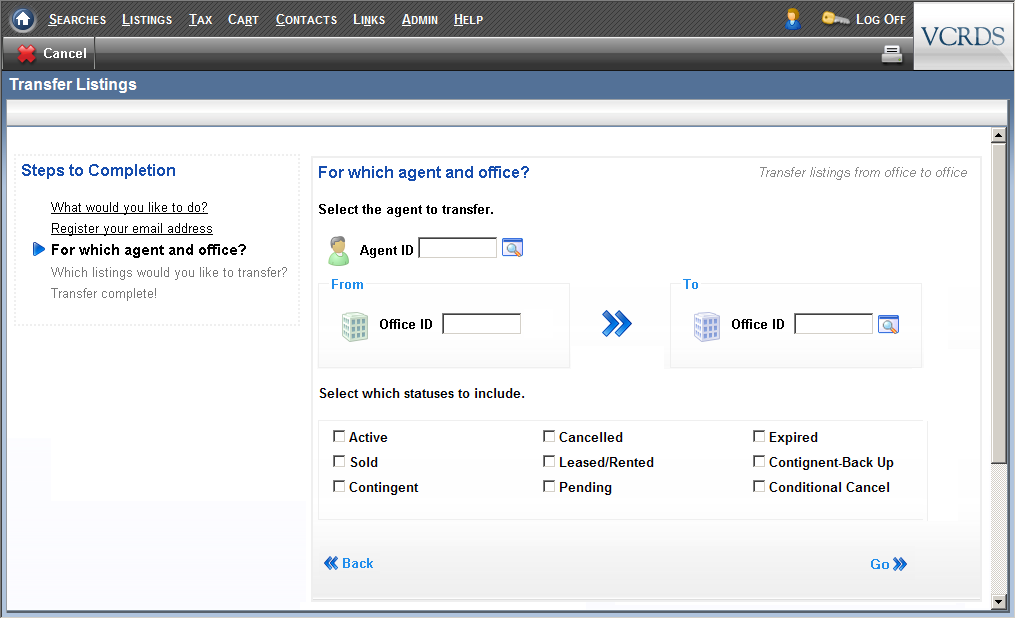Open the Contacts menu
Screen dimensions: 1016x619
click(306, 19)
